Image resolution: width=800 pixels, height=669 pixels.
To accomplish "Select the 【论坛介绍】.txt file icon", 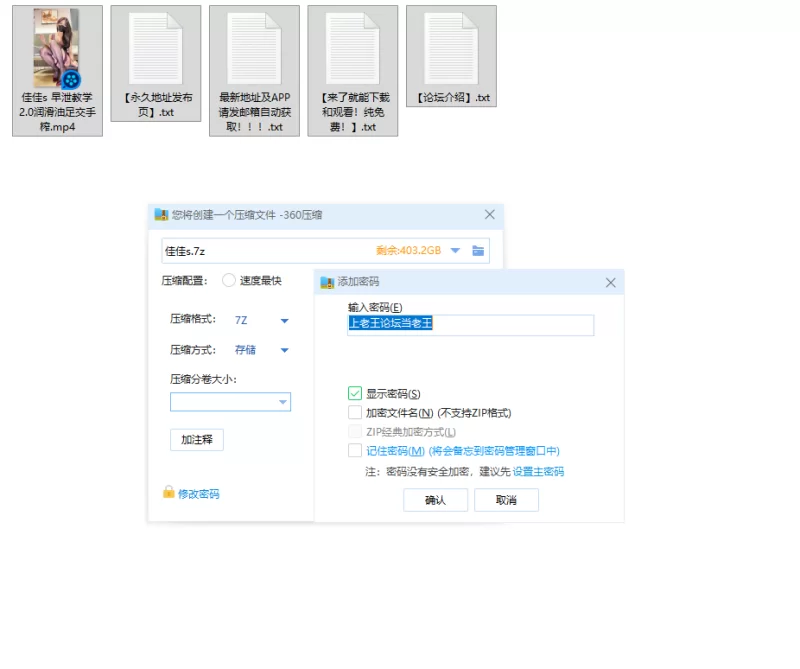I will point(451,48).
